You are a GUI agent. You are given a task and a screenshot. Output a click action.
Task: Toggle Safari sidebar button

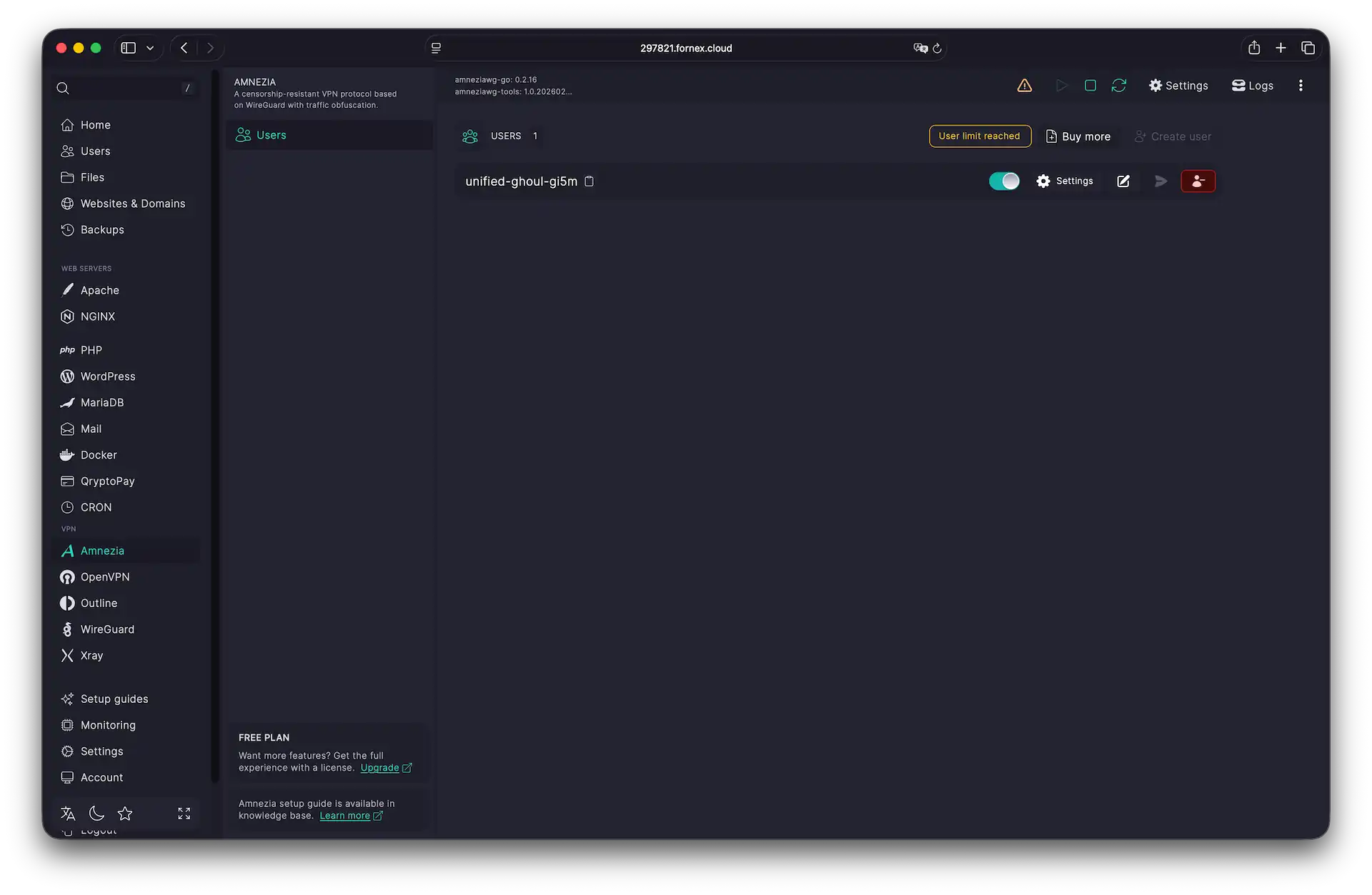(x=129, y=48)
